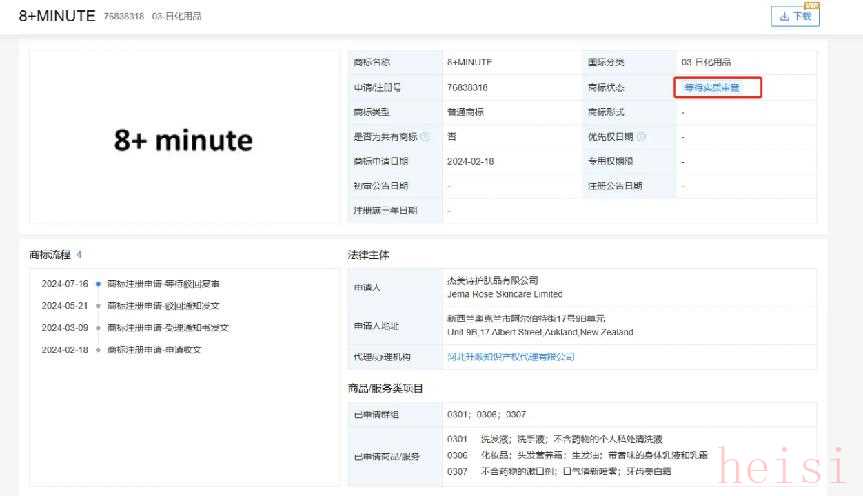Click the 下载 download button
Viewport: 863px width, 496px height.
(795, 17)
